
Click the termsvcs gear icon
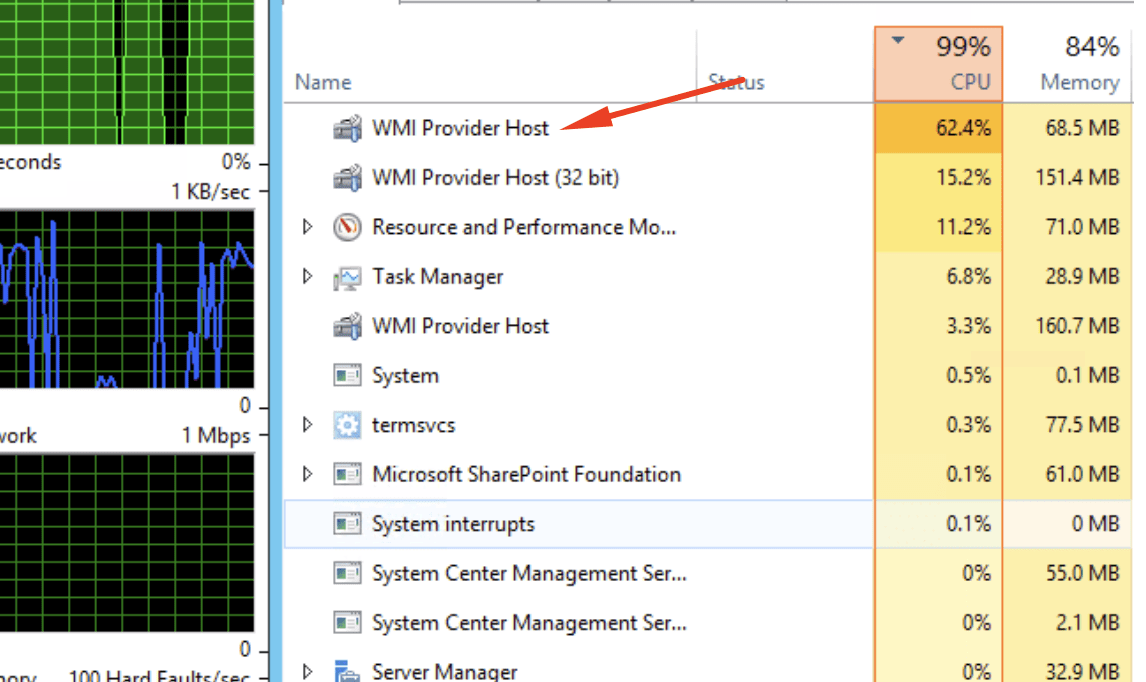(x=347, y=425)
